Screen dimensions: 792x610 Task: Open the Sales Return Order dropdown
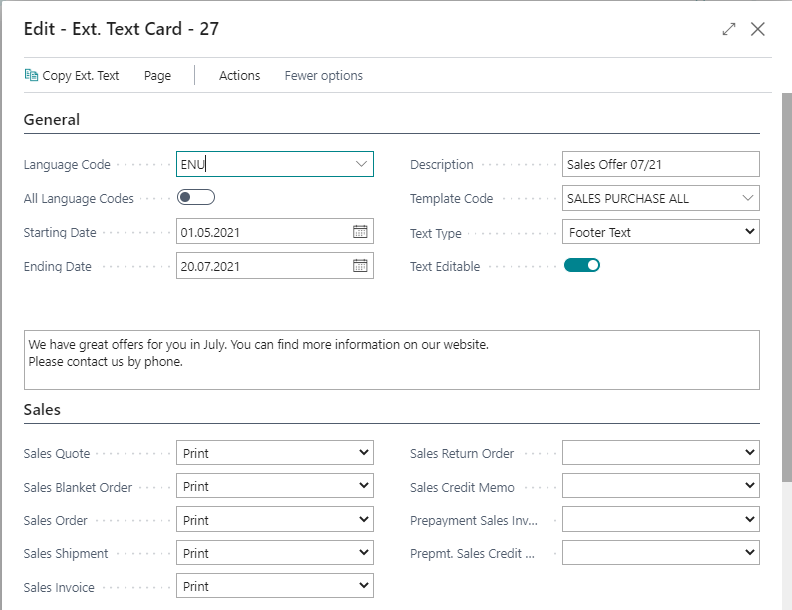tap(661, 452)
